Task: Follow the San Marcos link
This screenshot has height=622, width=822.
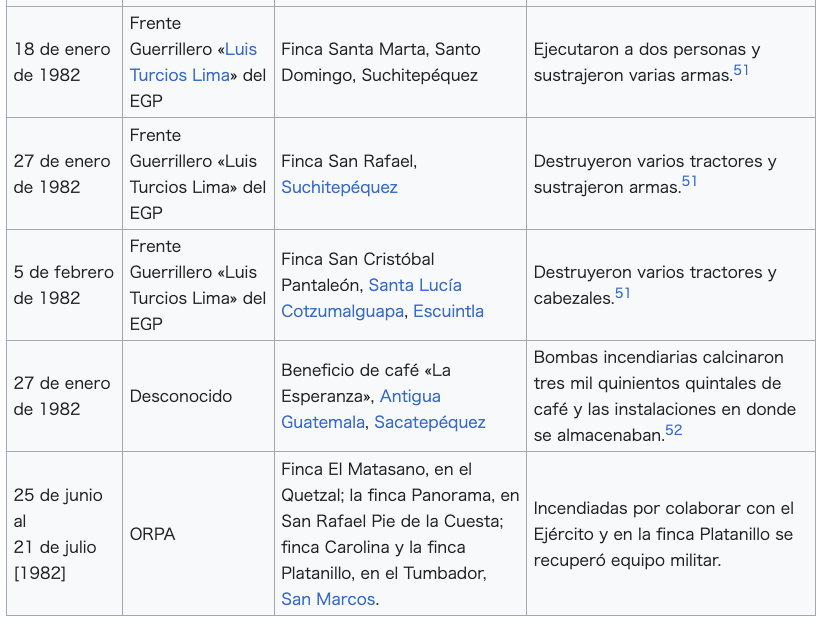Action: coord(328,599)
